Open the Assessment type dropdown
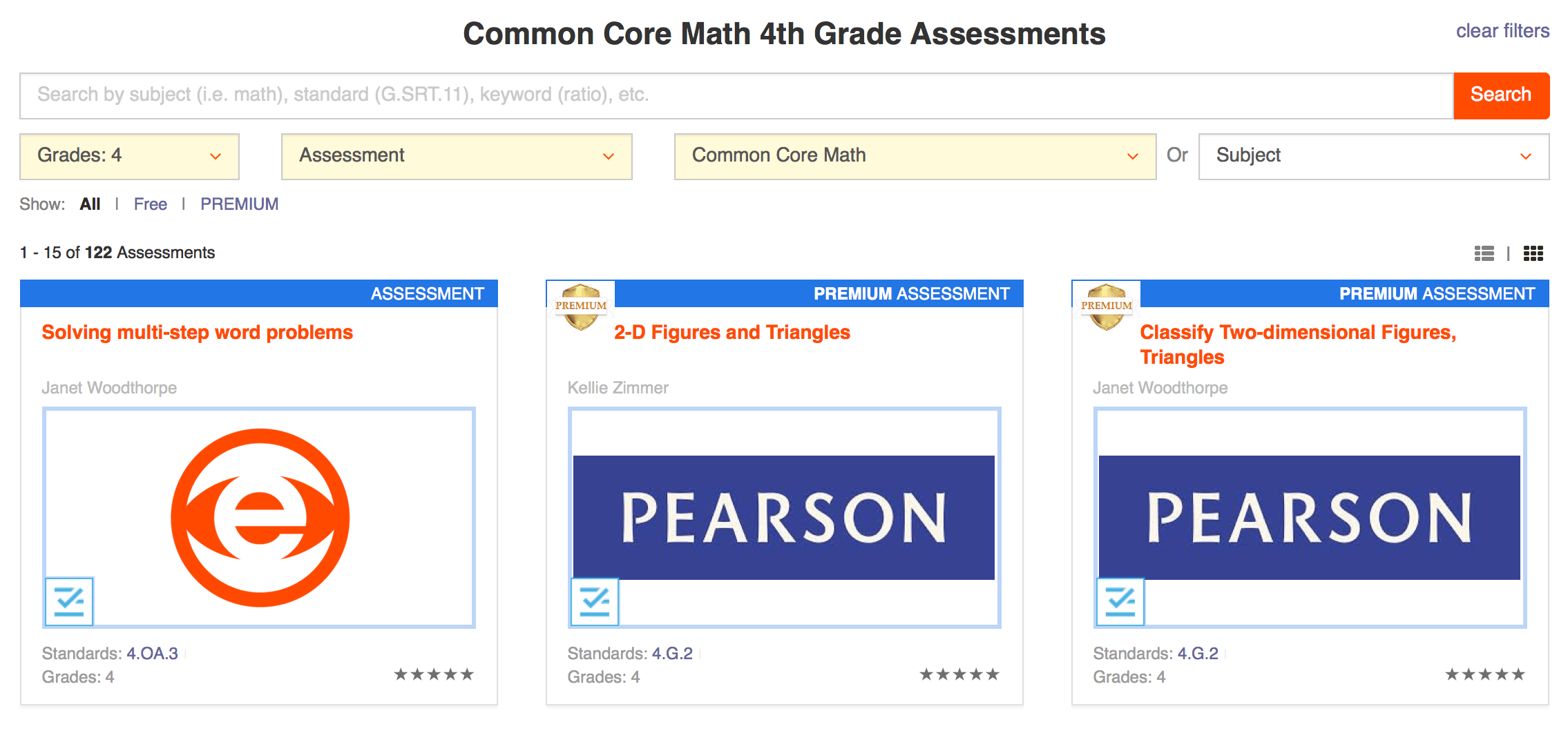Image resolution: width=1568 pixels, height=740 pixels. [x=457, y=156]
